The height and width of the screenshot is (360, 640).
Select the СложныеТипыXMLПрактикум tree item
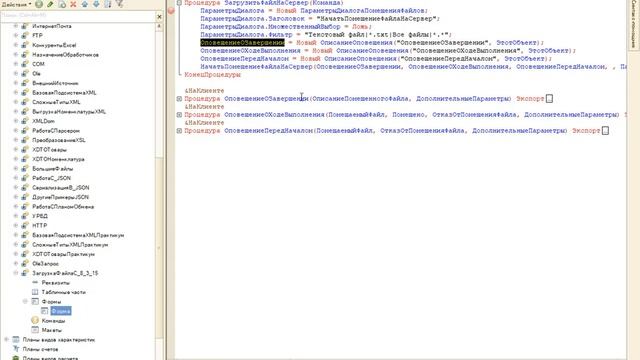[x=70, y=245]
